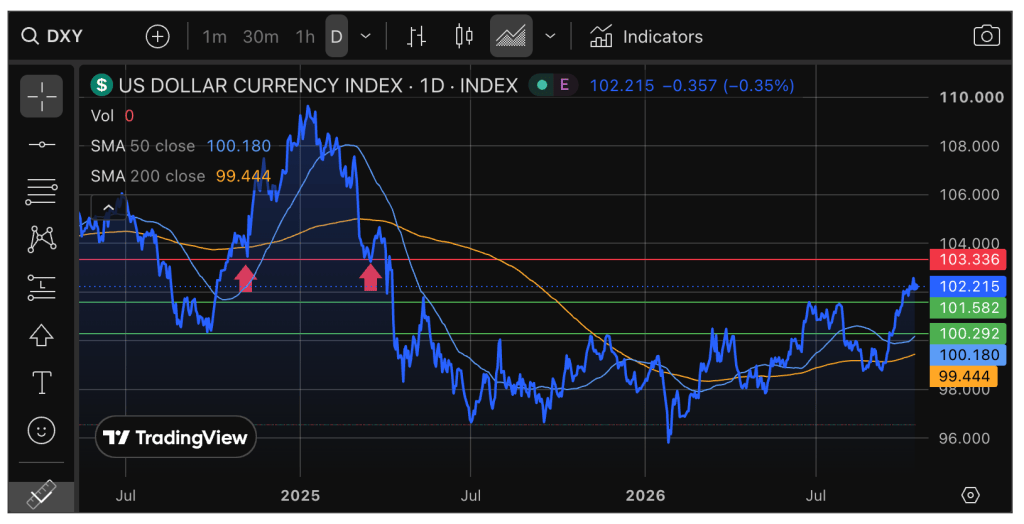The height and width of the screenshot is (524, 1024).
Task: Click the US Dollar Currency Index title
Action: 318,85
